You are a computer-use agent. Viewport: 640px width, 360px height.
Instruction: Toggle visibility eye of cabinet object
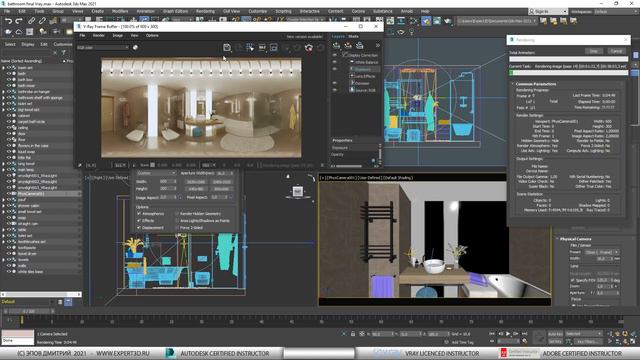tap(9, 116)
